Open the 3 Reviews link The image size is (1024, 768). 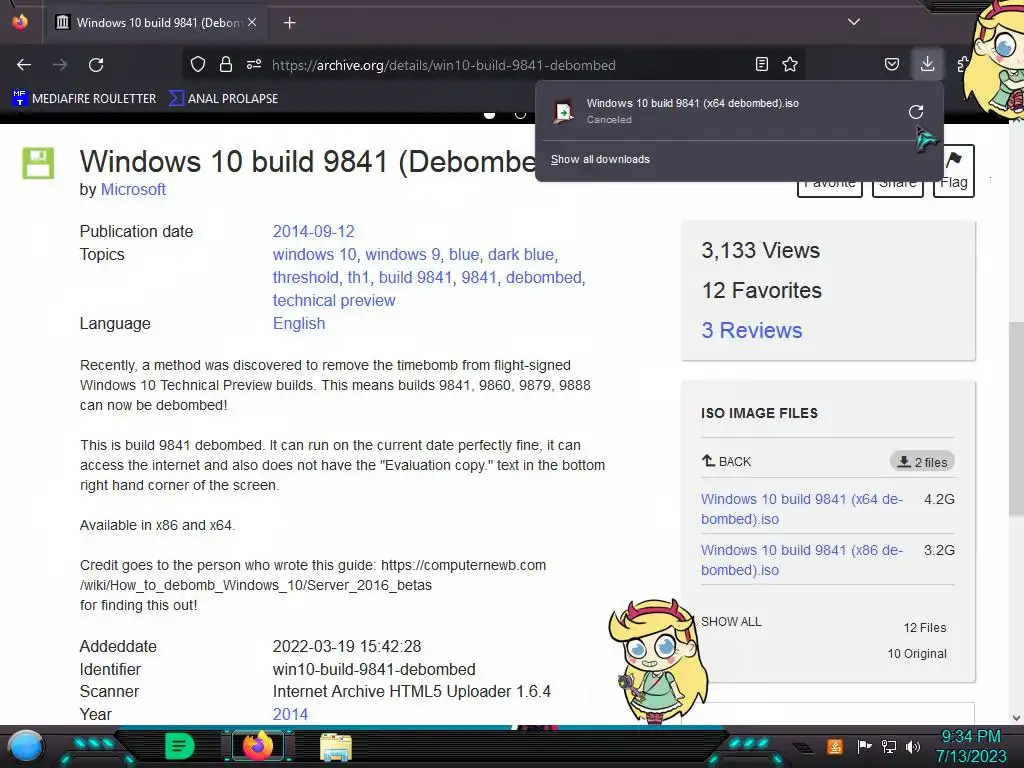click(752, 330)
